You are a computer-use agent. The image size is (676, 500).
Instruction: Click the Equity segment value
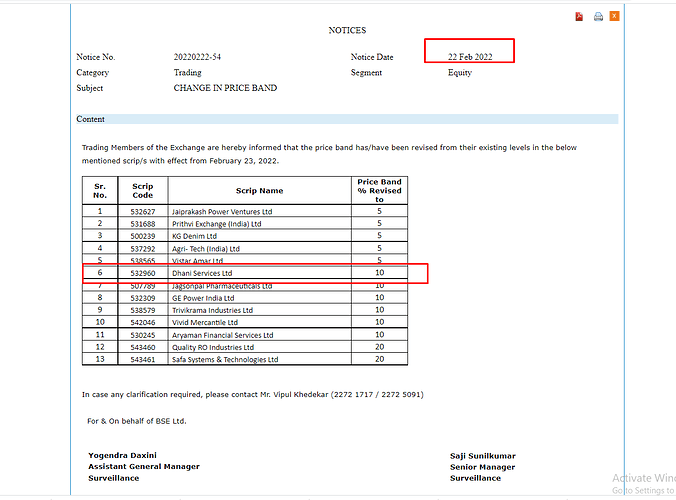pyautogui.click(x=460, y=72)
